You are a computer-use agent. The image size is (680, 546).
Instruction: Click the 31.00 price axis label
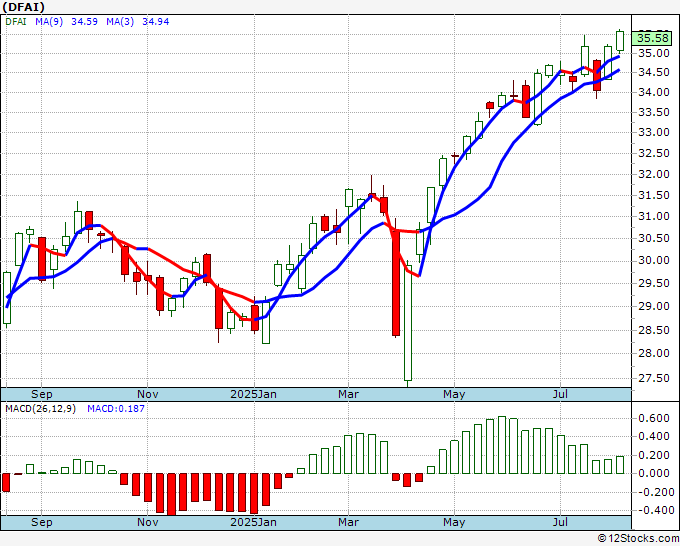click(654, 216)
